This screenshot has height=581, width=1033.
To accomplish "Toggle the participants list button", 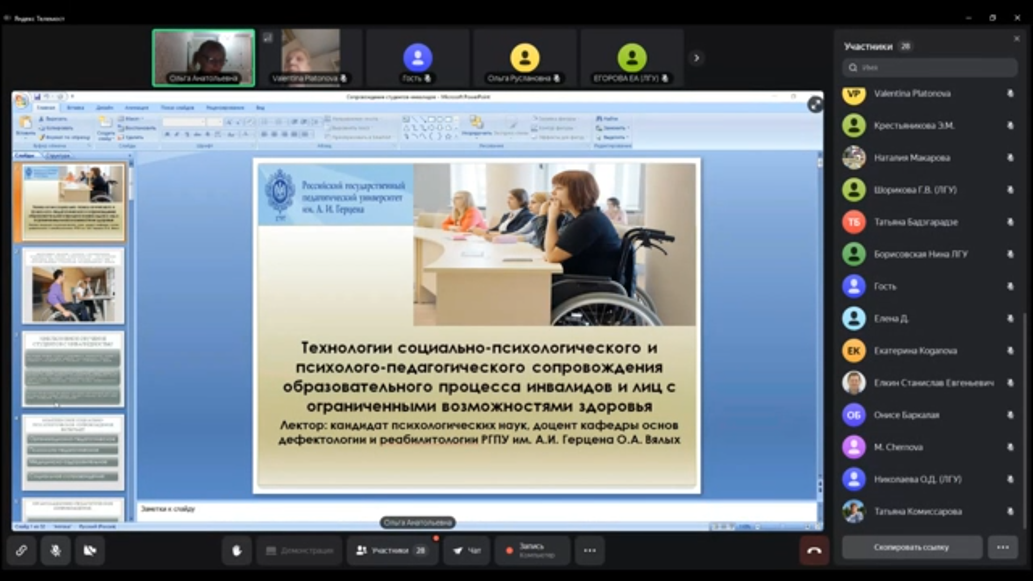I will click(391, 550).
